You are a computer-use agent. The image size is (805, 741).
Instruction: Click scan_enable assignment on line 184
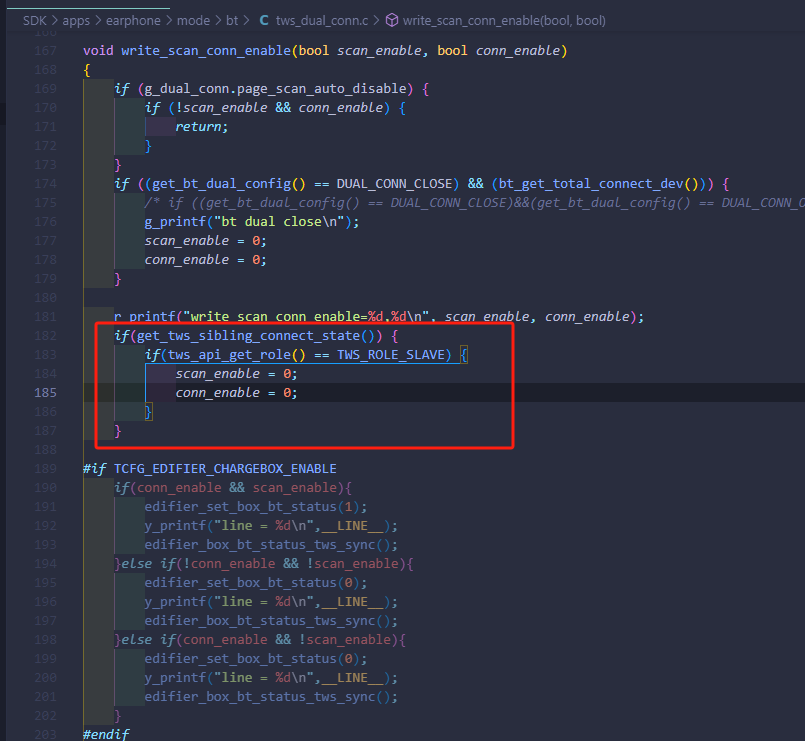click(236, 374)
